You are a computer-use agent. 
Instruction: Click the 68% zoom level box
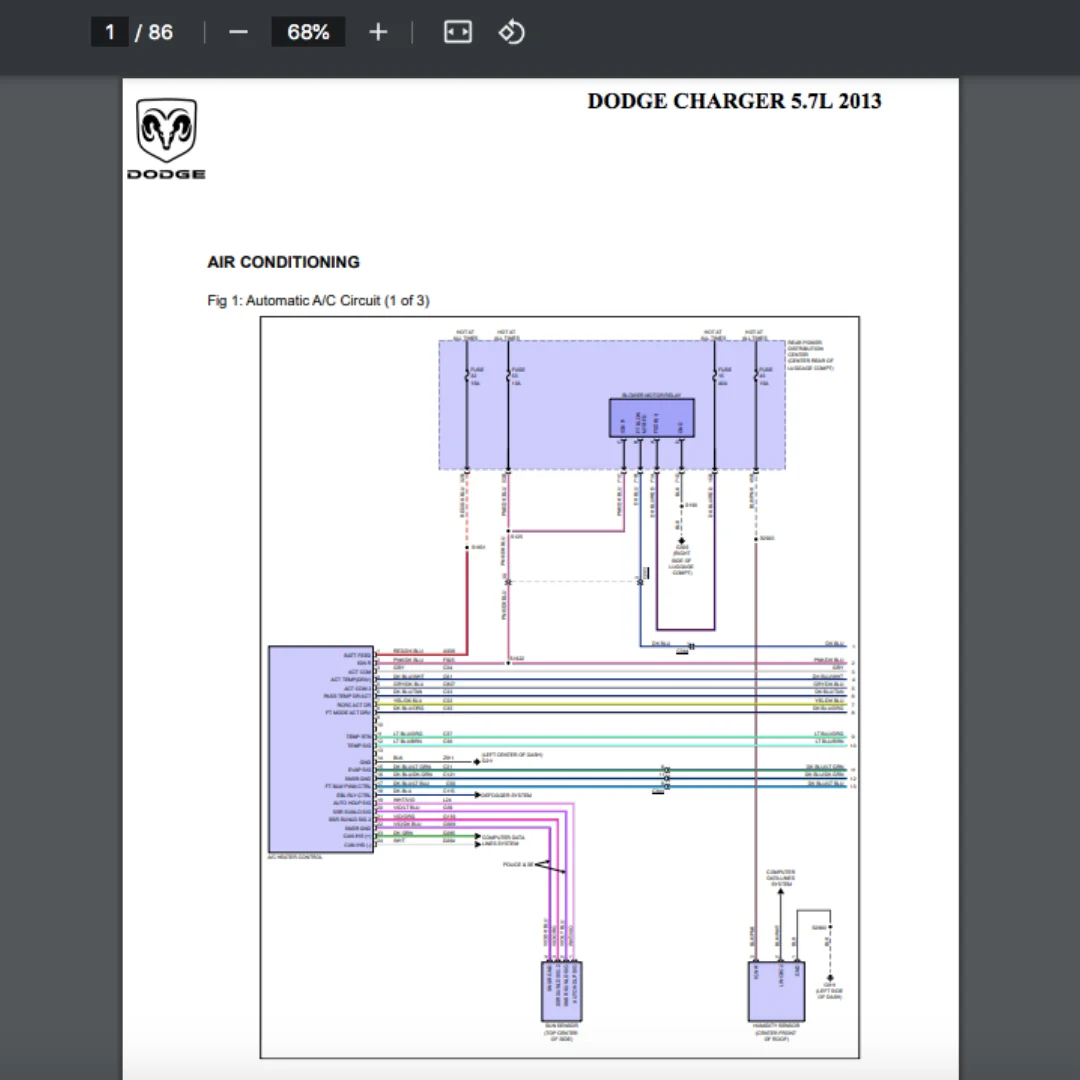click(x=308, y=32)
